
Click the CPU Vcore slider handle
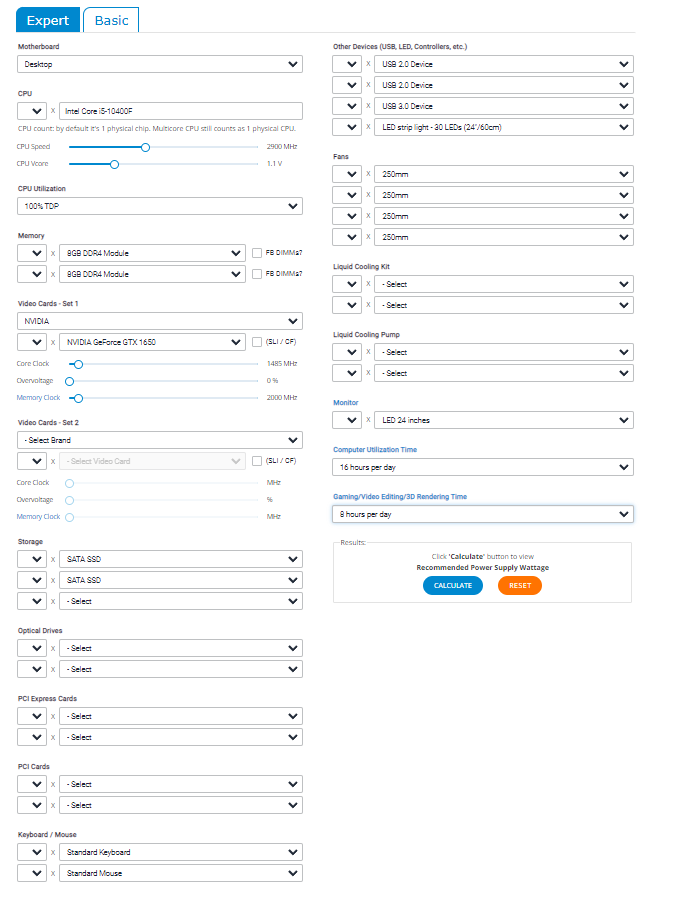pos(114,164)
